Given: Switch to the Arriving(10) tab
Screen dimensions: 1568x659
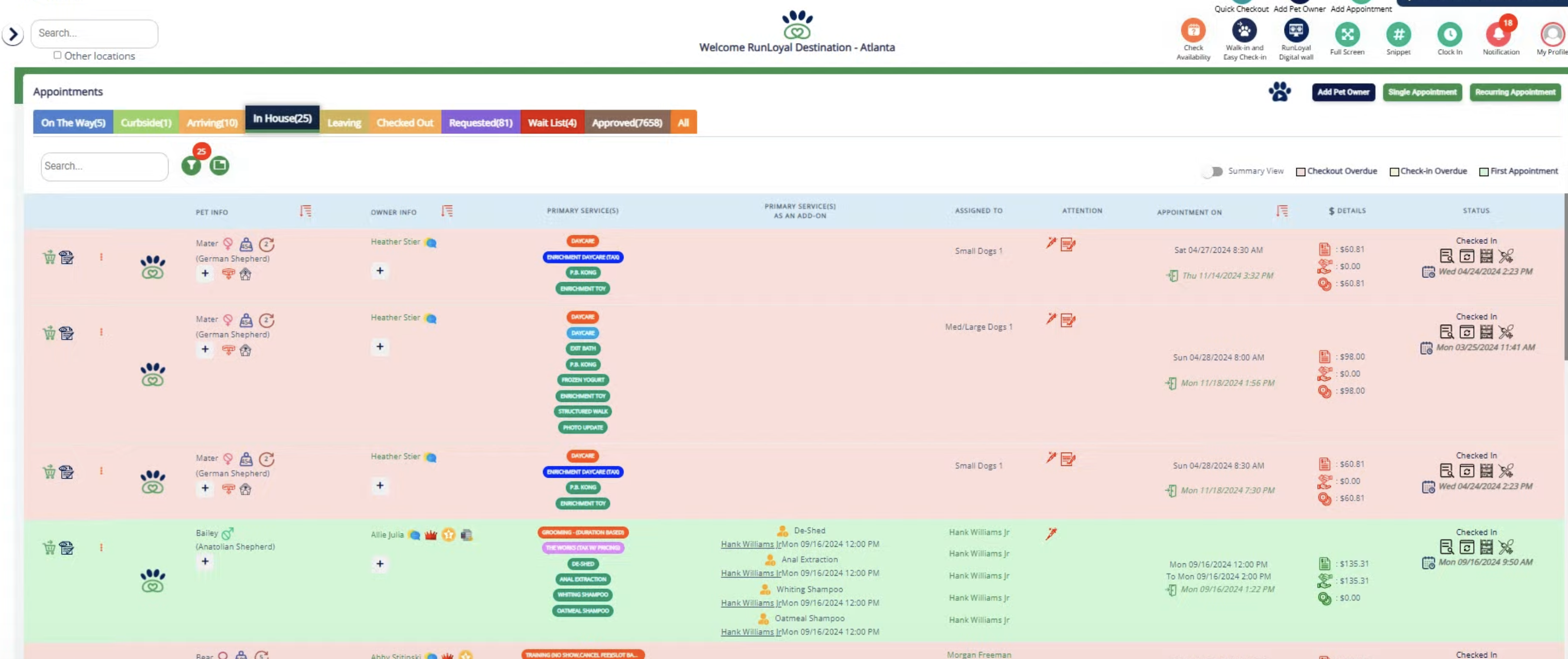Looking at the screenshot, I should tap(212, 122).
